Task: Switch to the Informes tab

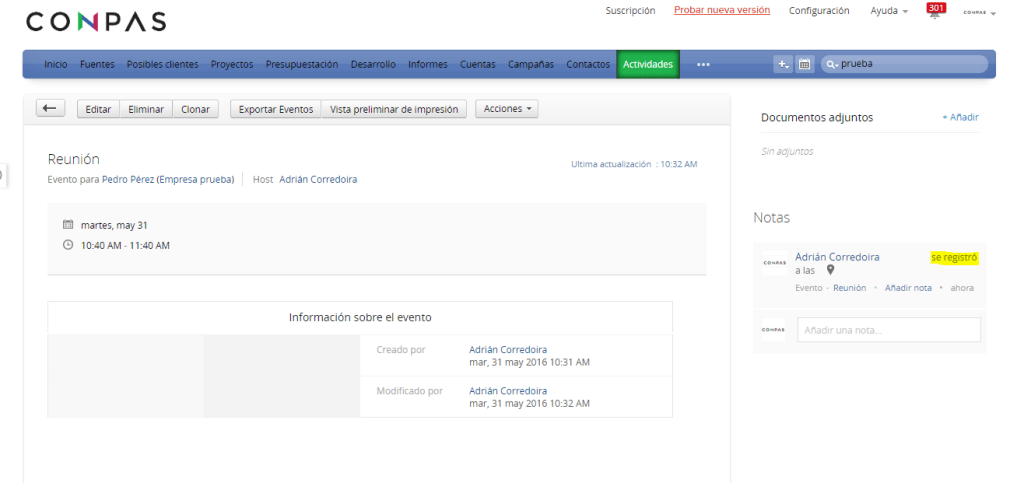Action: pyautogui.click(x=428, y=65)
